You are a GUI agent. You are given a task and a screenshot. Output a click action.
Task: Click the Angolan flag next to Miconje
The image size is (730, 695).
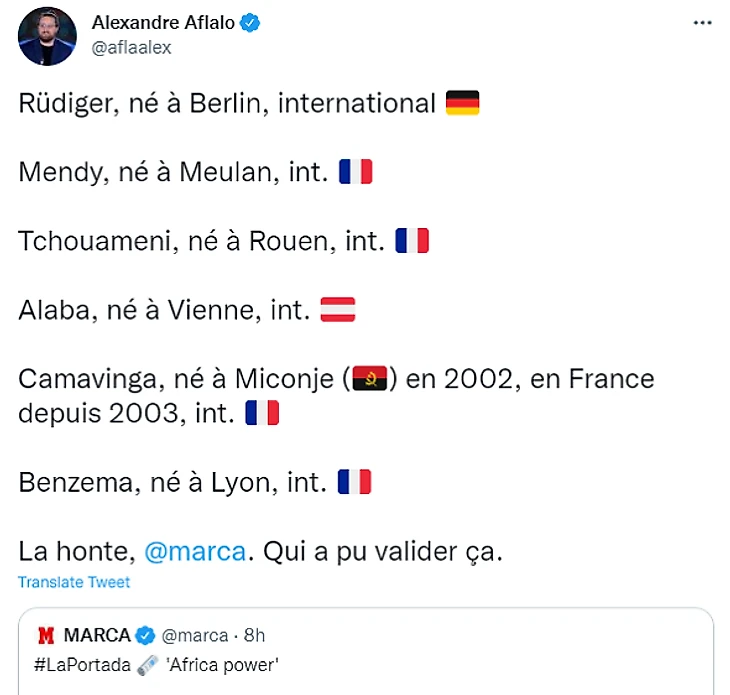pyautogui.click(x=371, y=380)
